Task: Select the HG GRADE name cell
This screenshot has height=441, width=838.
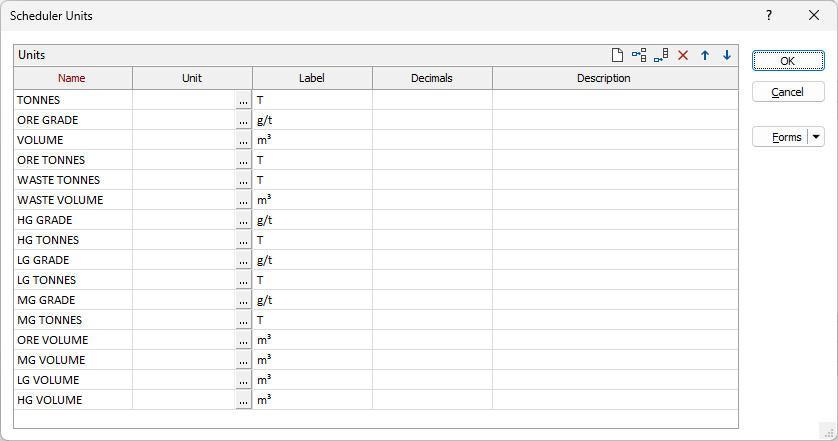Action: [x=73, y=220]
